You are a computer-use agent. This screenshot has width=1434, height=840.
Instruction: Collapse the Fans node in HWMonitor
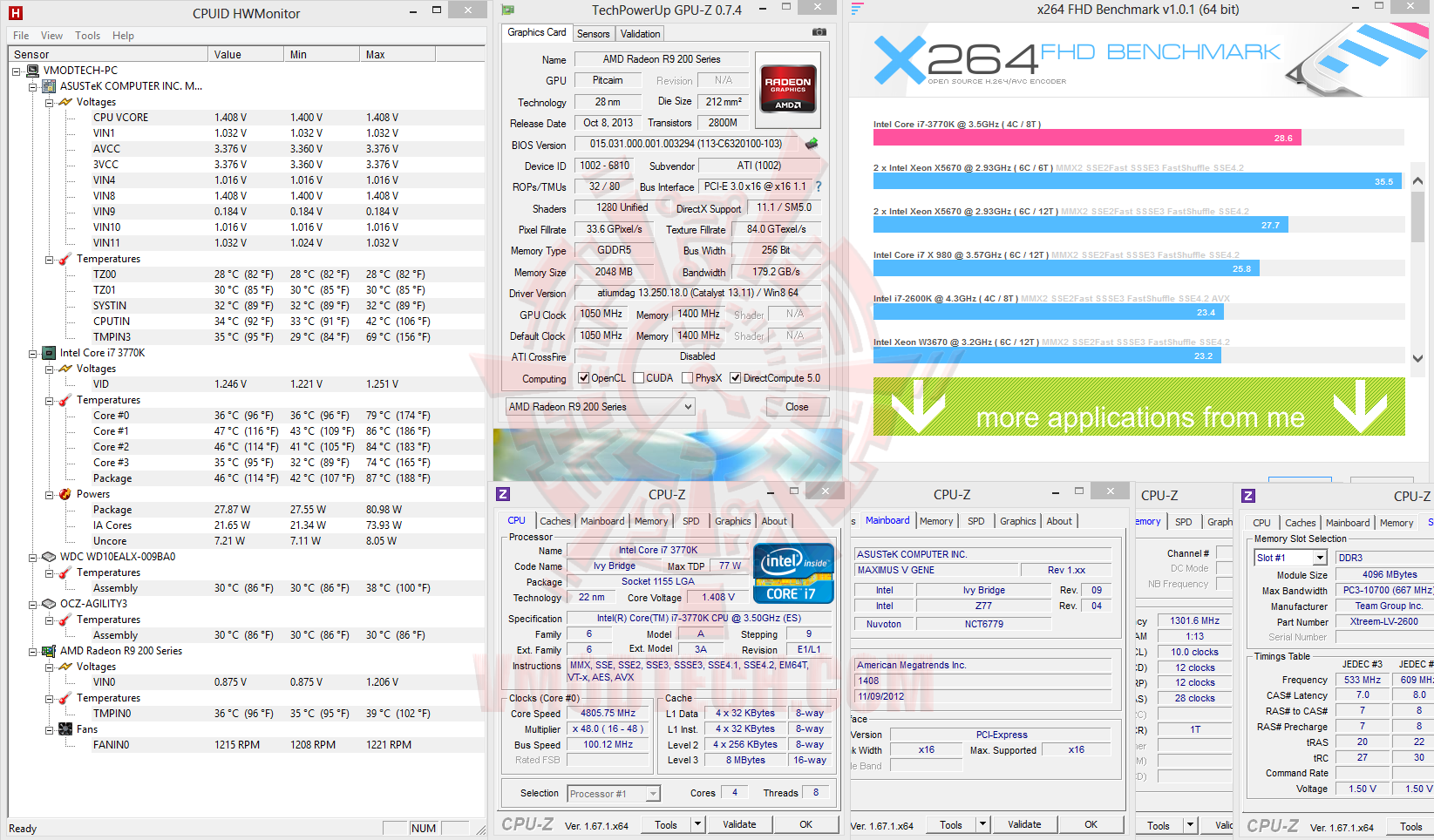[50, 729]
